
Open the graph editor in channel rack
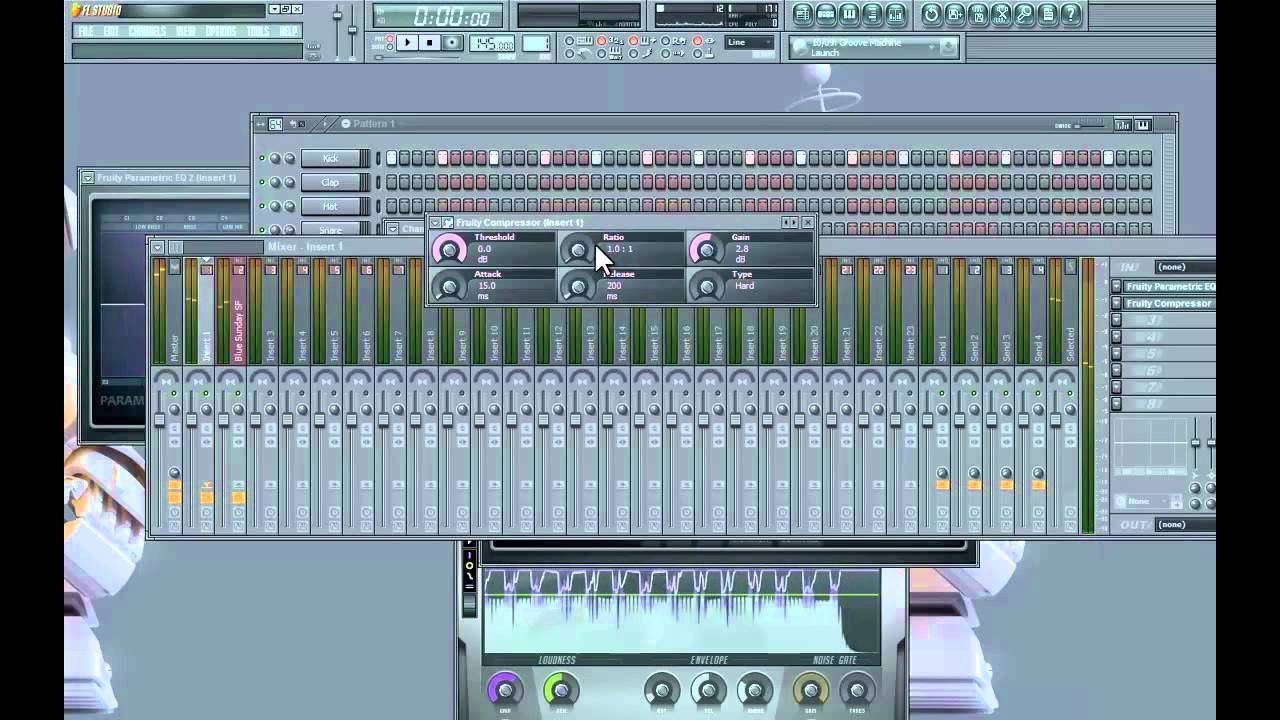coord(1123,125)
